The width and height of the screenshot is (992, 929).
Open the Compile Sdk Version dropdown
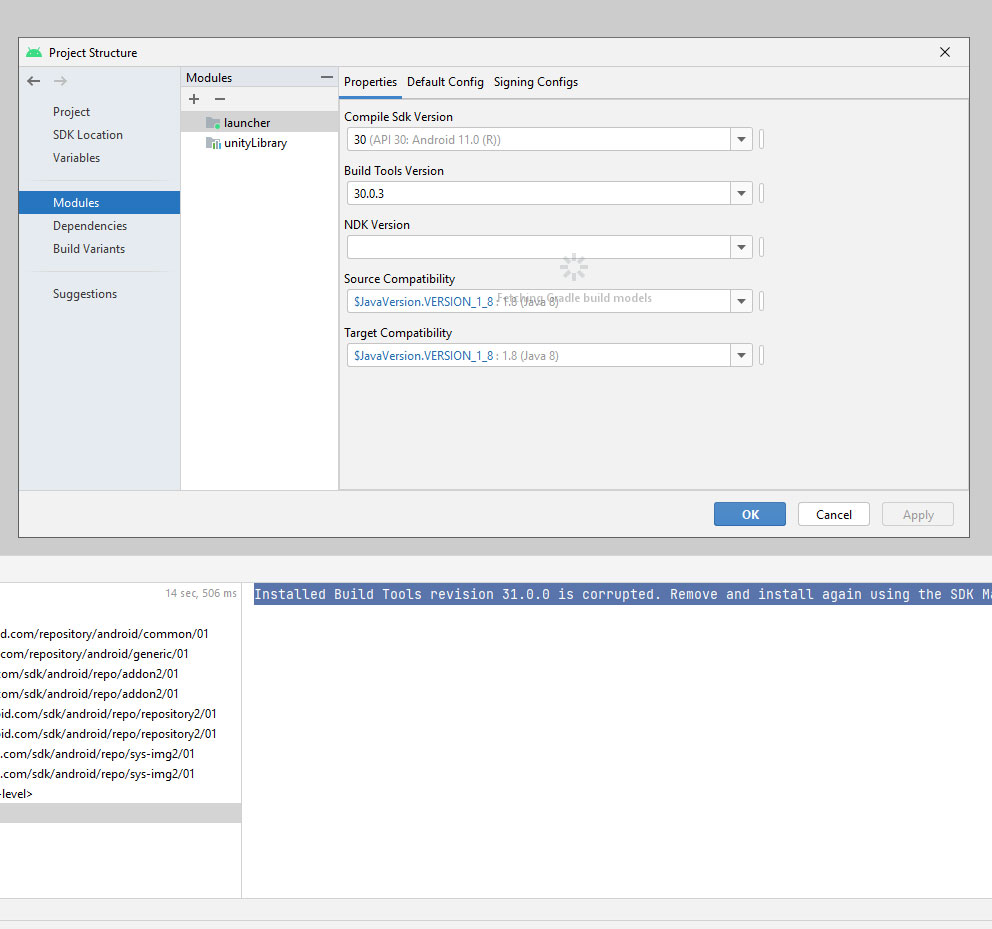click(740, 139)
